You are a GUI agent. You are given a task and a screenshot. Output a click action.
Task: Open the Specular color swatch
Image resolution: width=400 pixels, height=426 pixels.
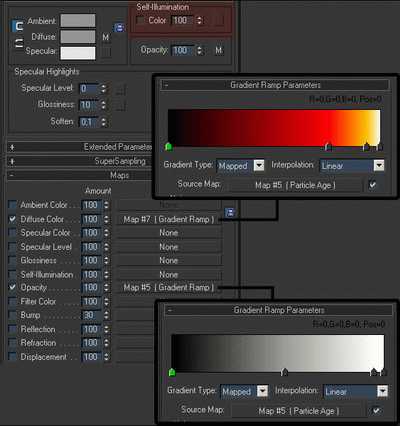coord(78,53)
